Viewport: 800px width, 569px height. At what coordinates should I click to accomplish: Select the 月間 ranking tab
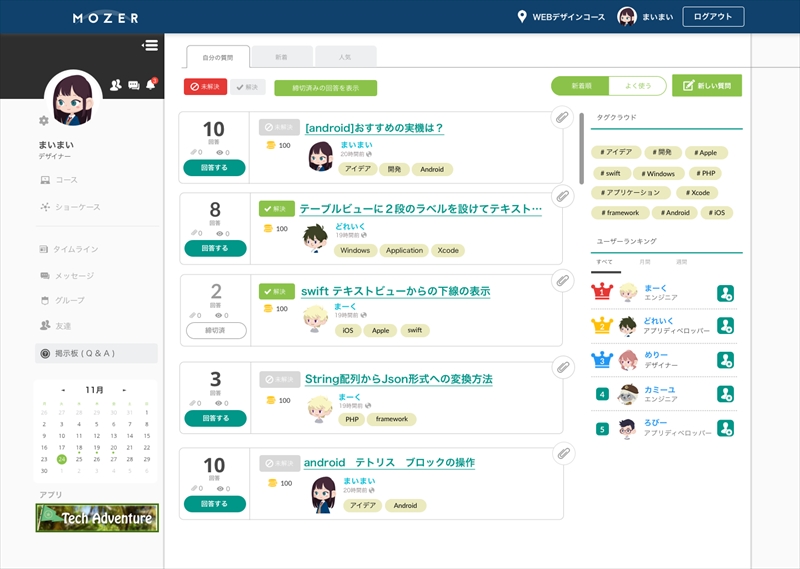click(x=643, y=260)
